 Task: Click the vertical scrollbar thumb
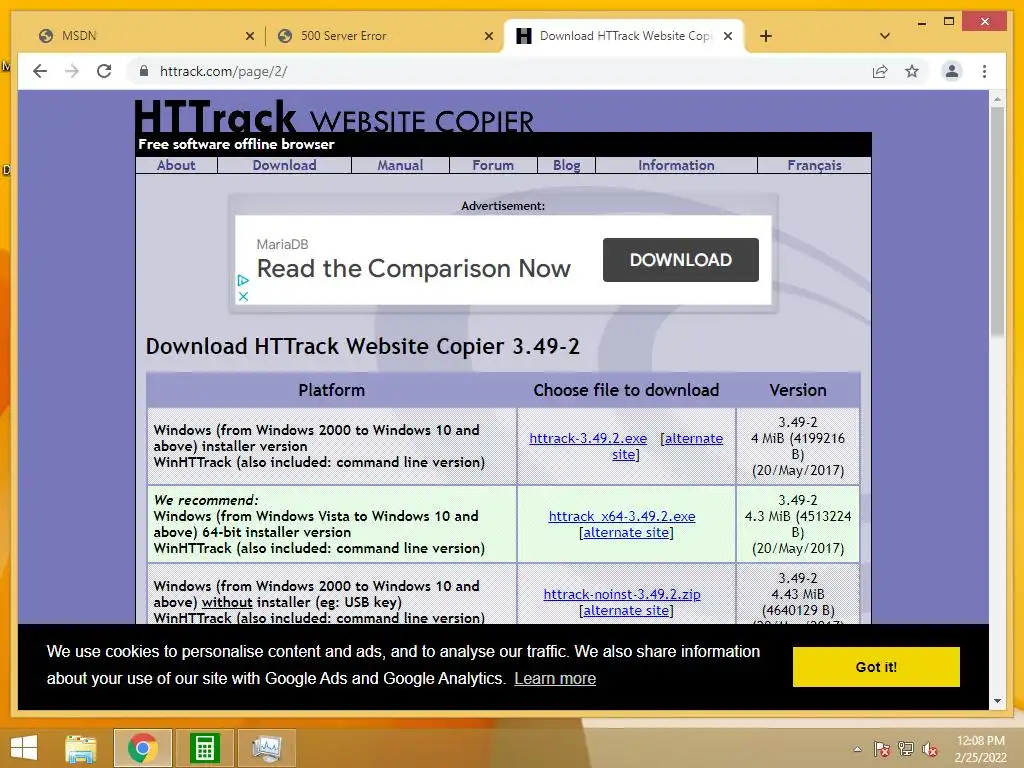point(997,222)
